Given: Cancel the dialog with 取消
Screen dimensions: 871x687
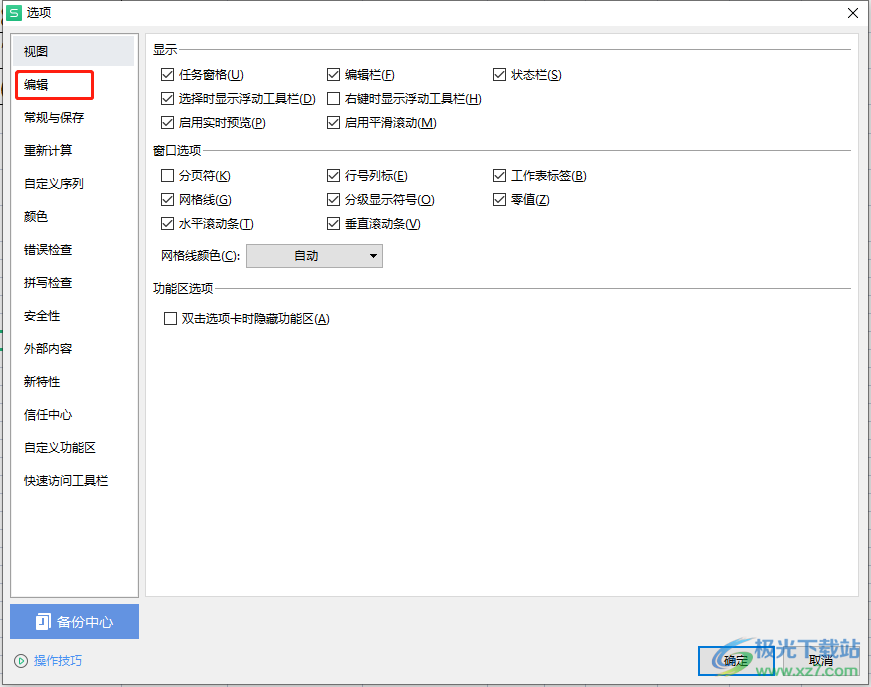Looking at the screenshot, I should 821,660.
